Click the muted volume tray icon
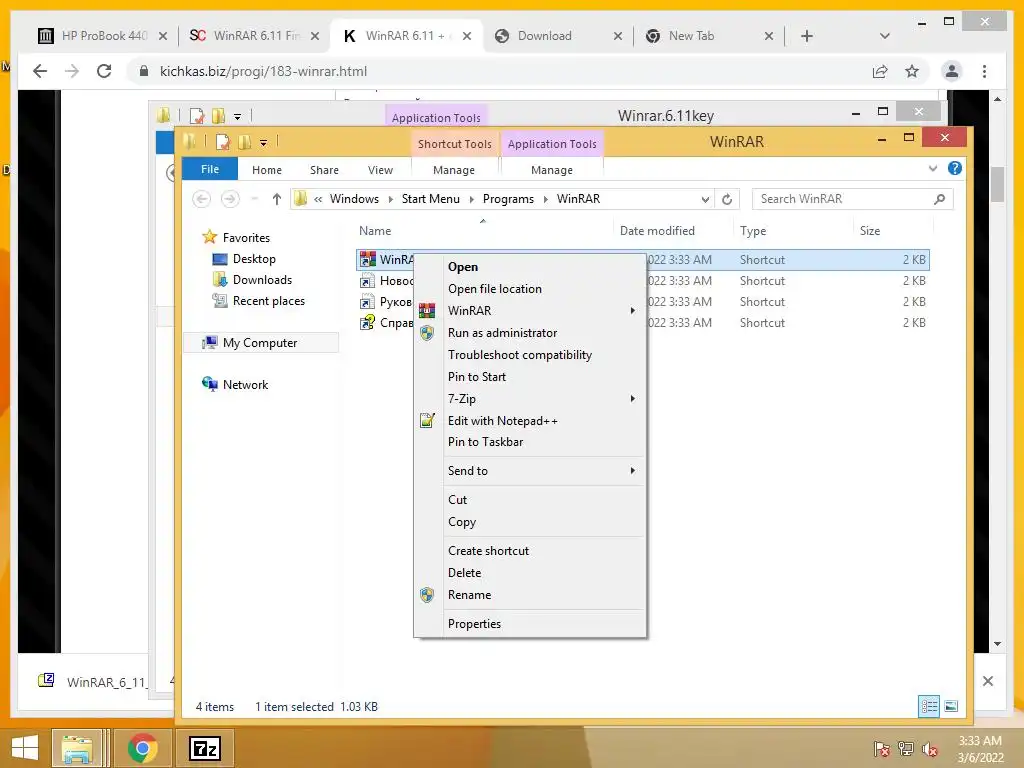 pyautogui.click(x=929, y=748)
